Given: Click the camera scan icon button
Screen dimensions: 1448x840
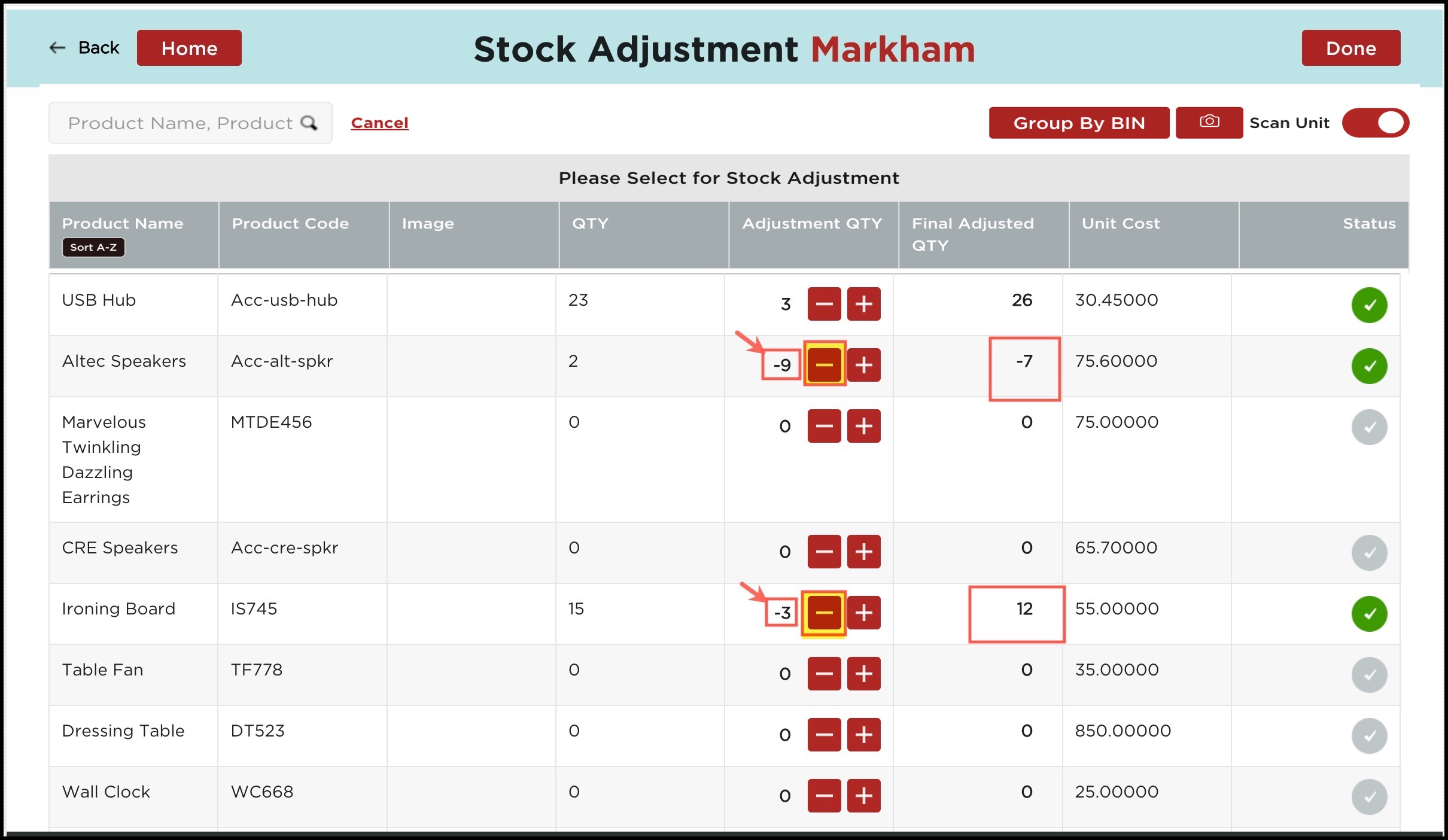Looking at the screenshot, I should click(1209, 122).
